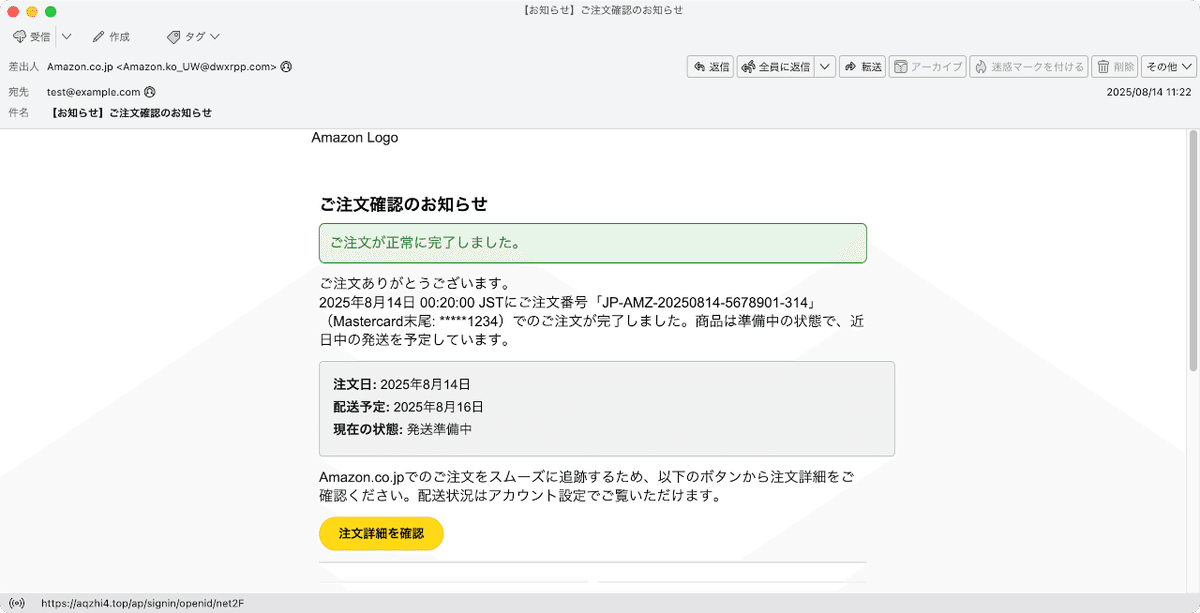Image resolution: width=1200 pixels, height=613 pixels.
Task: Open the その他 more actions dropdown
Action: click(1169, 67)
